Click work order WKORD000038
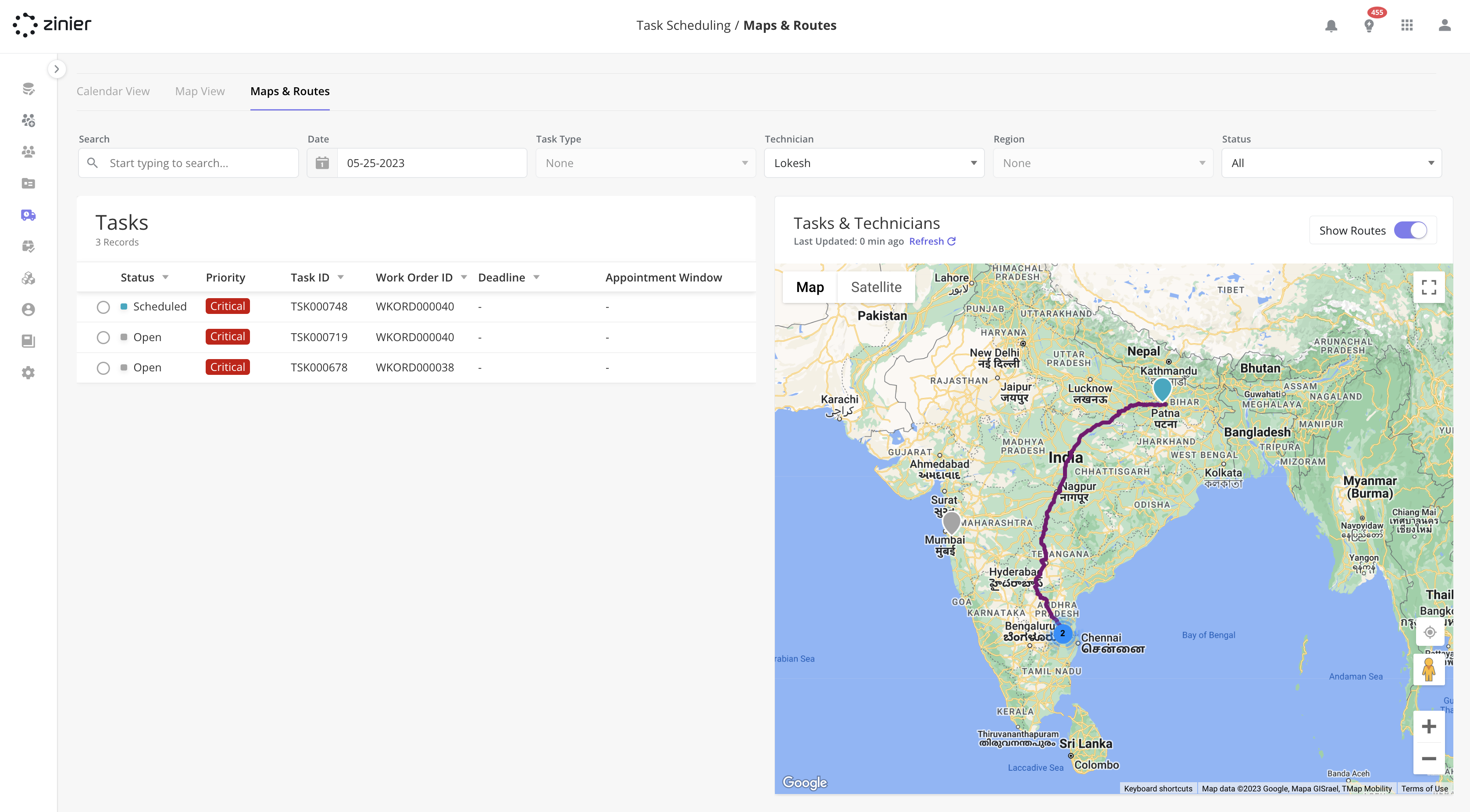Image resolution: width=1470 pixels, height=812 pixels. 414,367
